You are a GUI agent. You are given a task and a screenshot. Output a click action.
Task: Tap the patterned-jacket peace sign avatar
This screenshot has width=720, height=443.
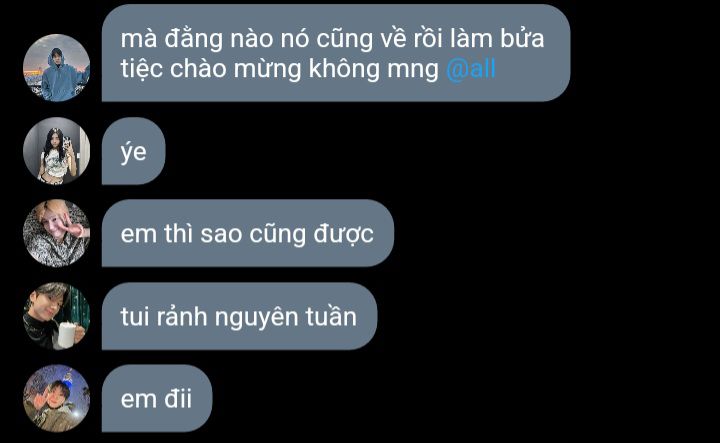click(56, 233)
